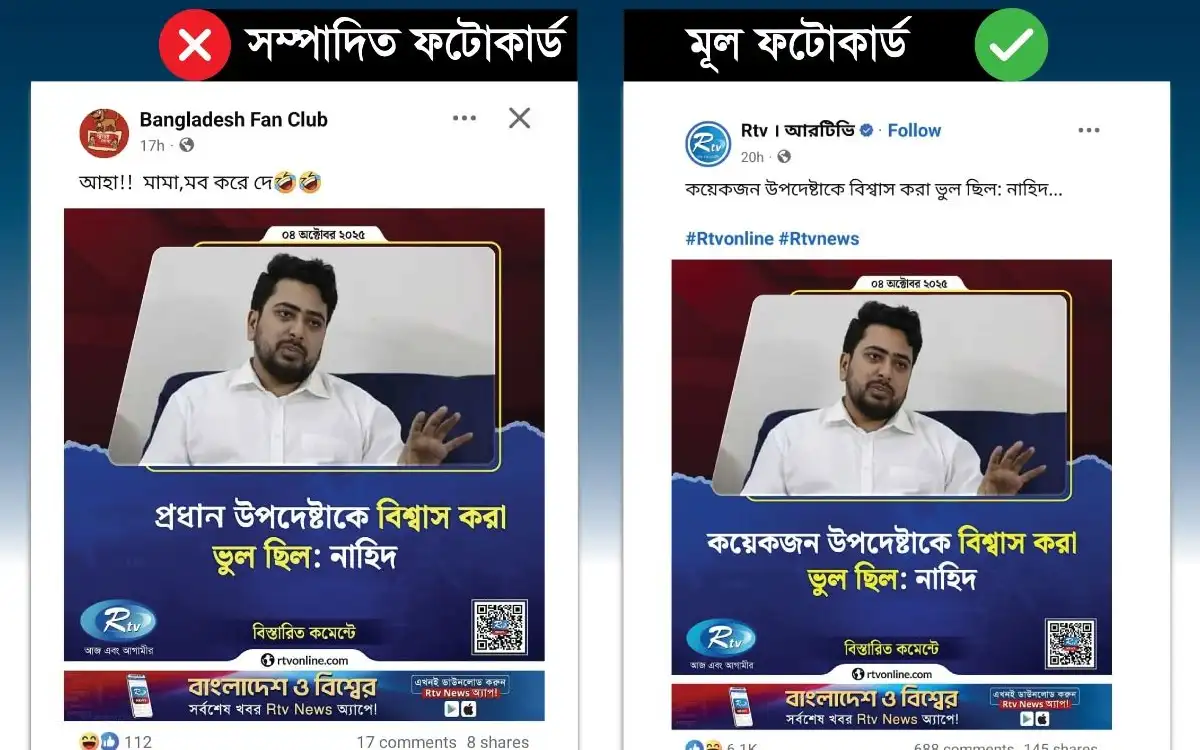Open three-dot menu on Bangladesh Fan Club post
1200x750 pixels.
pos(464,118)
